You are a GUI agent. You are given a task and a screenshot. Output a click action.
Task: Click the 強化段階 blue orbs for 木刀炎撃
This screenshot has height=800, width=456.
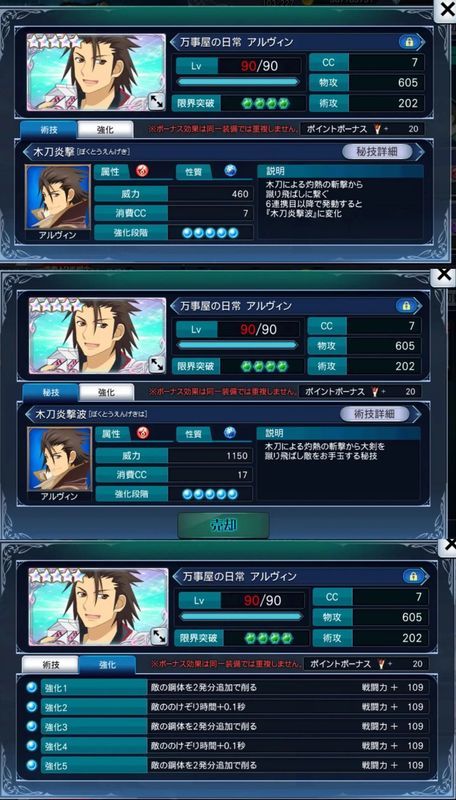click(211, 233)
